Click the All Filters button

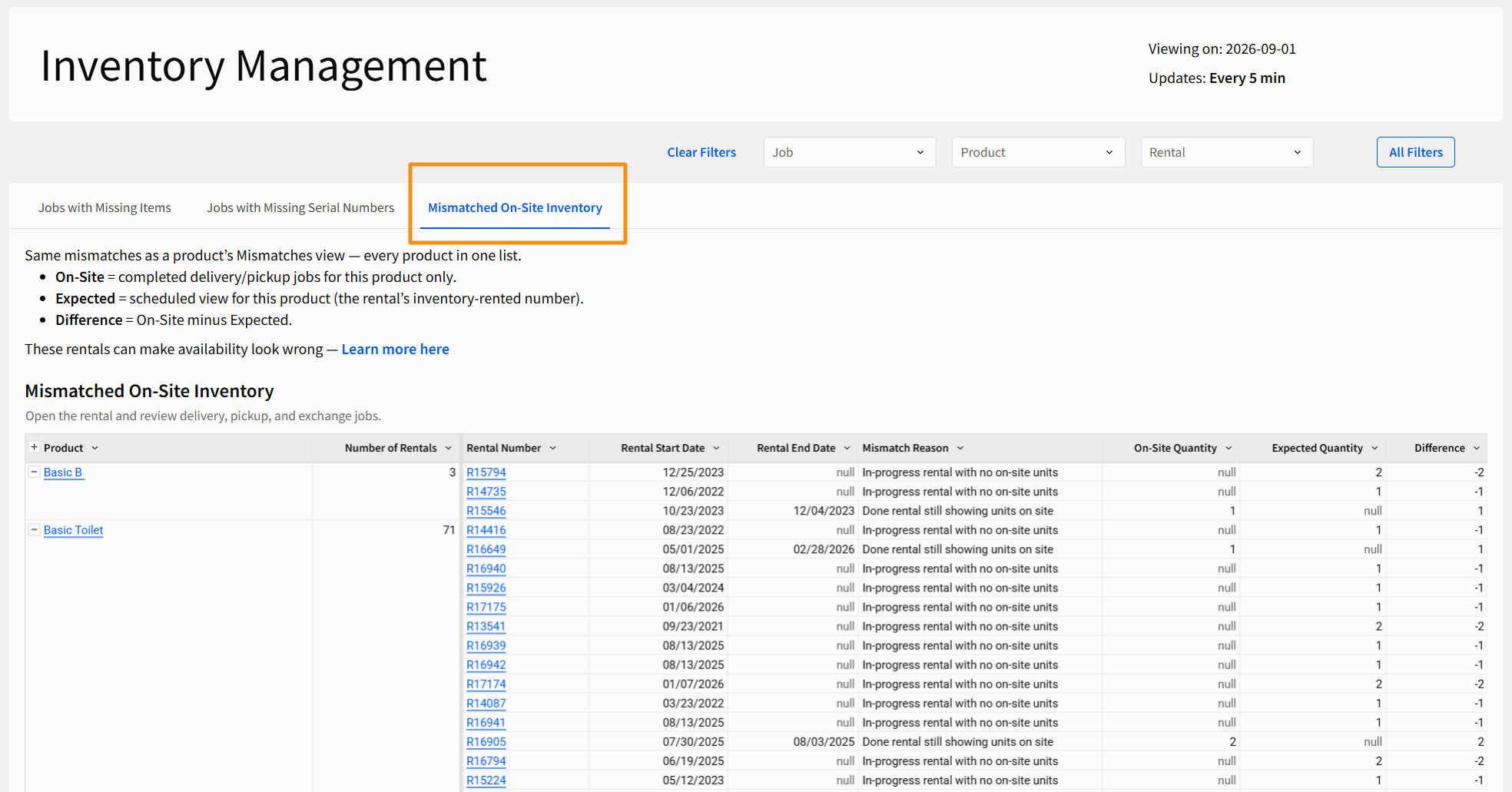click(x=1415, y=152)
